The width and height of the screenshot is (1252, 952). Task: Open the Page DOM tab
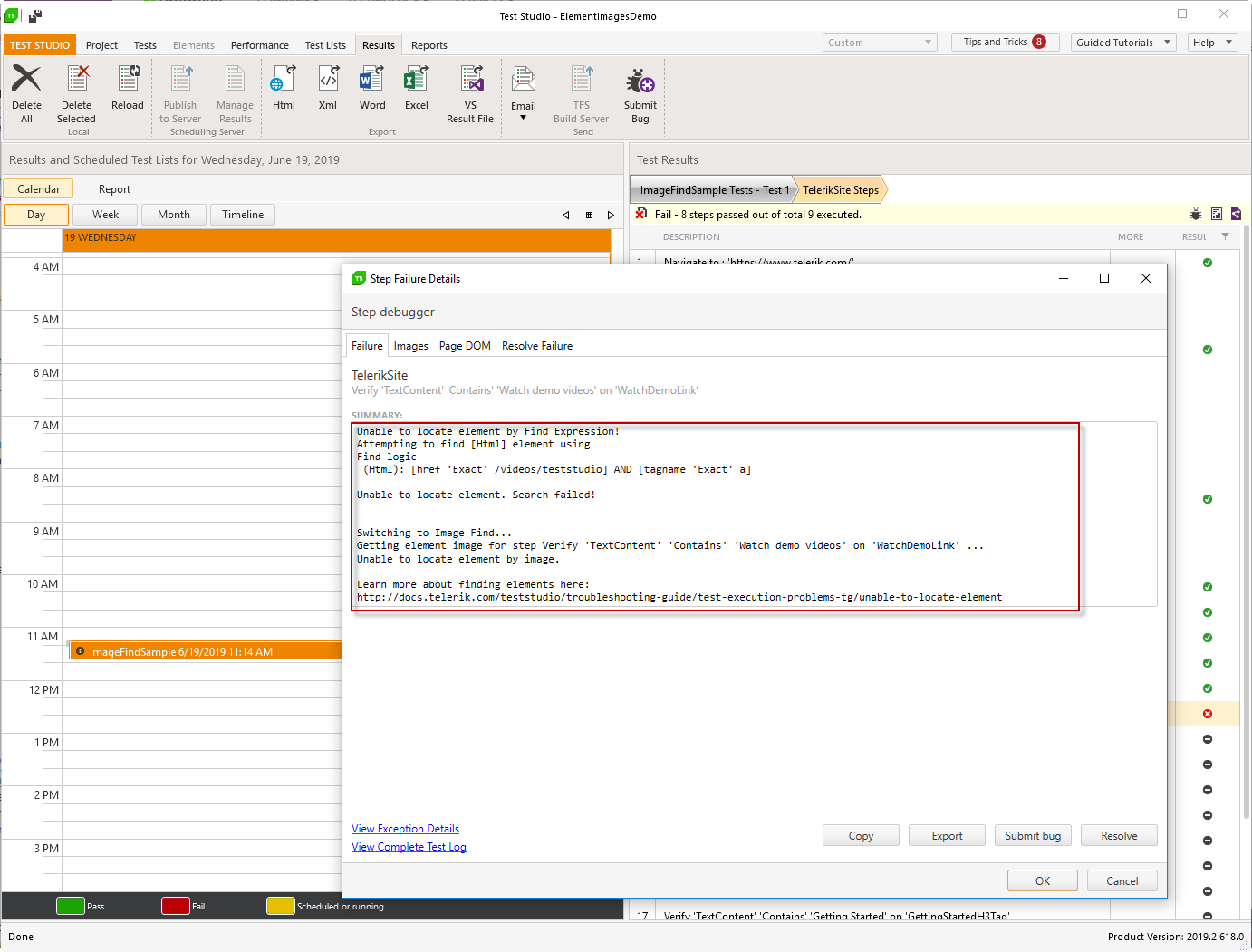click(x=465, y=346)
